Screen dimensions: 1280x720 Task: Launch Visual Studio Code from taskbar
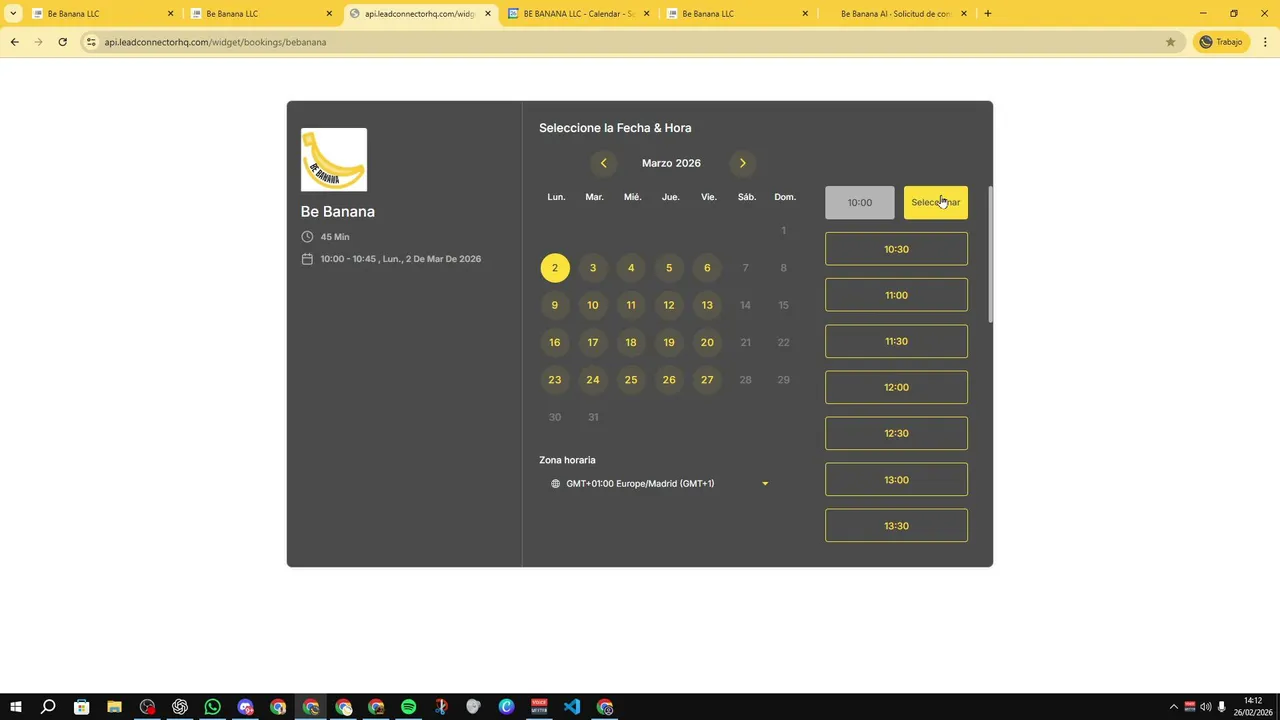571,707
